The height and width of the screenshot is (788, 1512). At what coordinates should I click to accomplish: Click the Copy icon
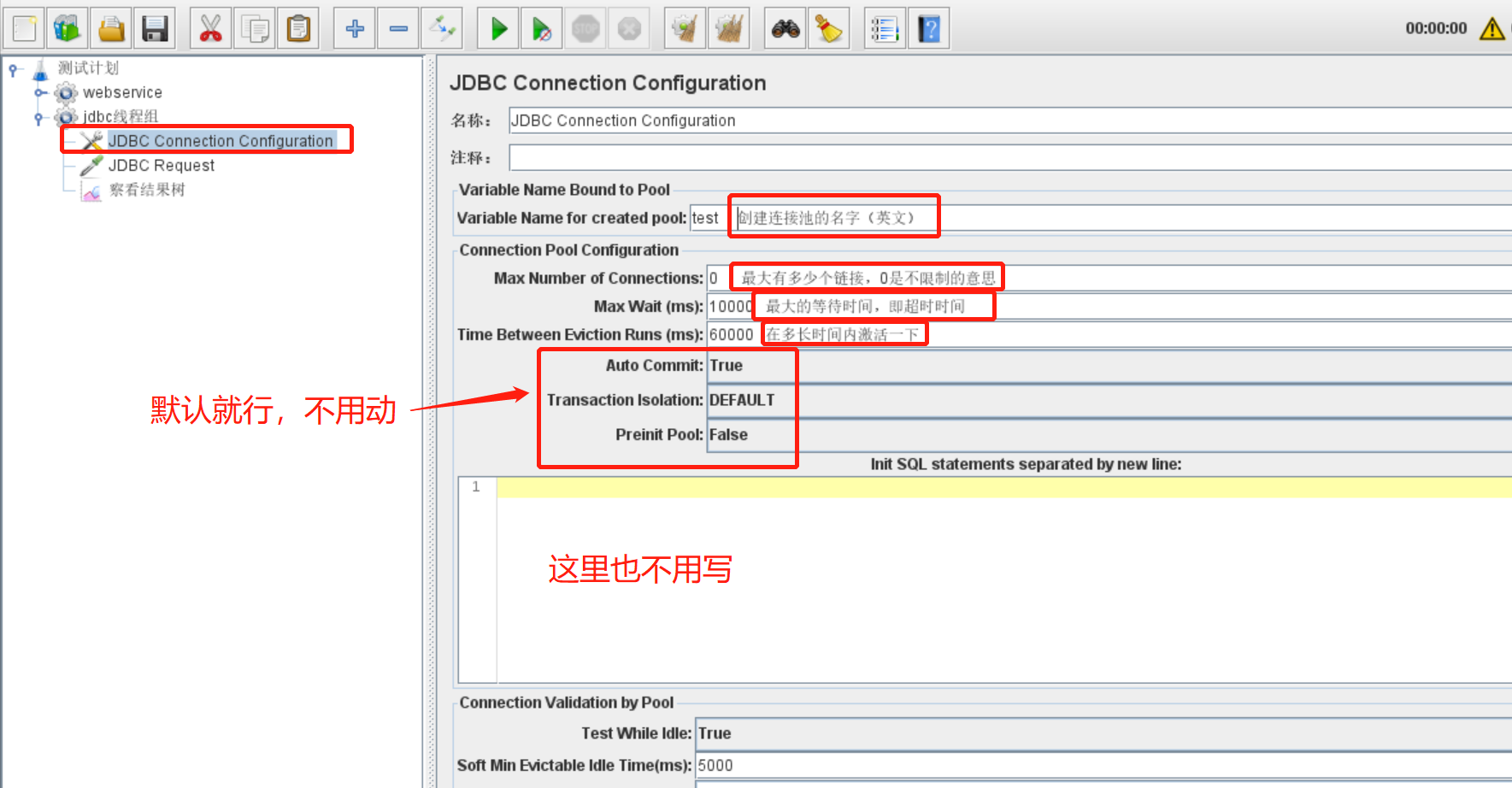[x=255, y=28]
